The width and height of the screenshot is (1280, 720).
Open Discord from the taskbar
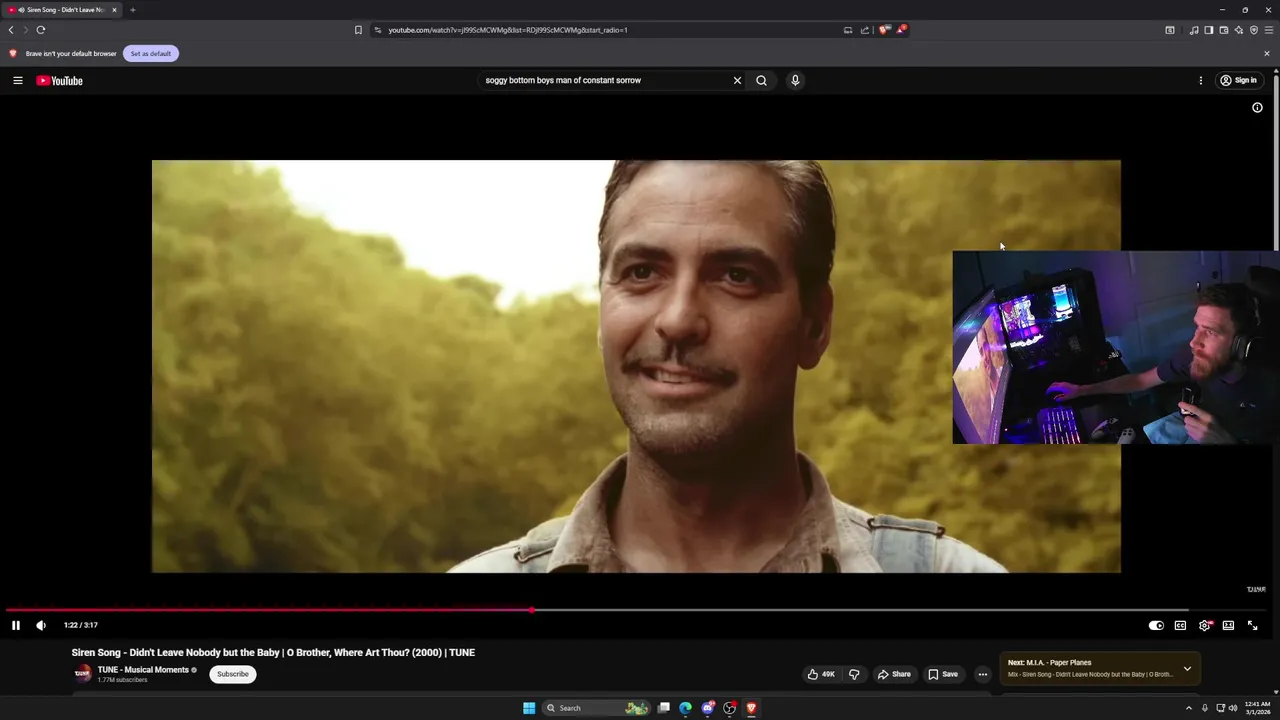[708, 708]
